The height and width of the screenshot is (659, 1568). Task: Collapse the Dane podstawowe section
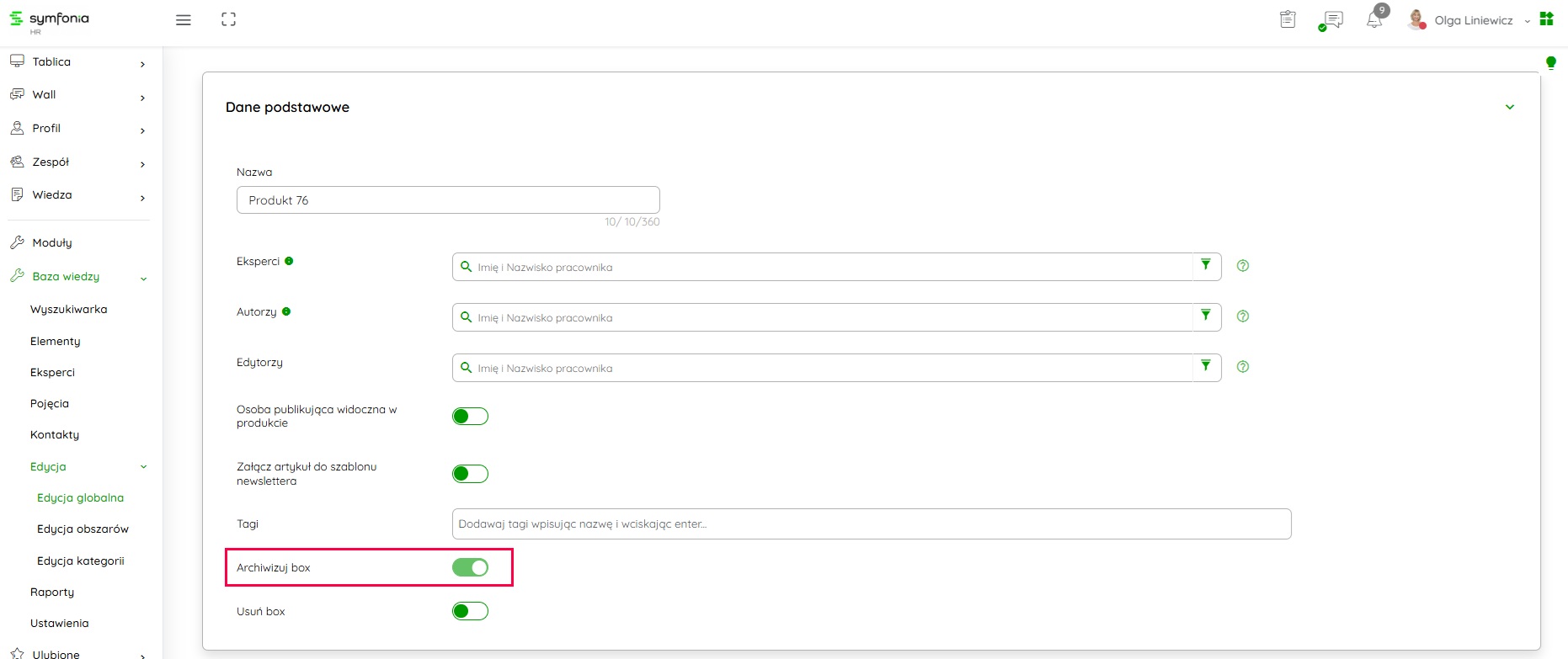tap(1509, 107)
